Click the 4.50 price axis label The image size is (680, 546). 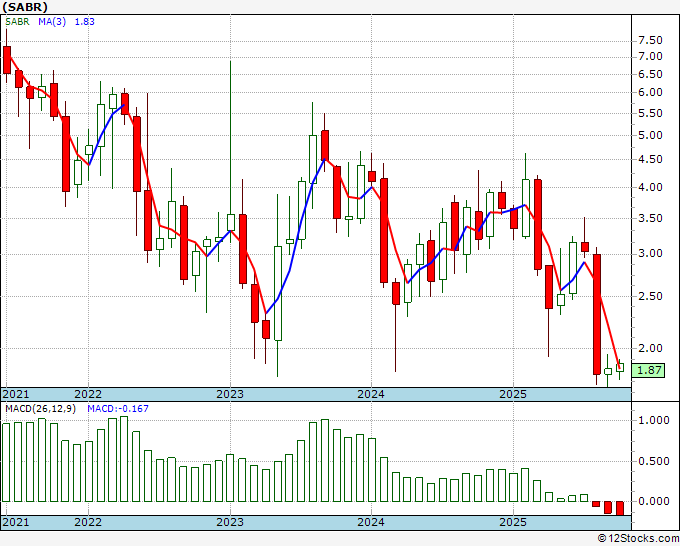[650, 160]
